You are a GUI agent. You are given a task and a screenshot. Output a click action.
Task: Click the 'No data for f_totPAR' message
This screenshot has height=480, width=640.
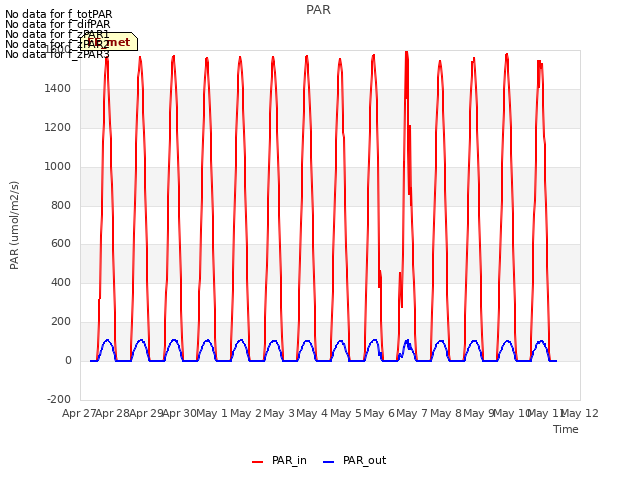point(59,15)
